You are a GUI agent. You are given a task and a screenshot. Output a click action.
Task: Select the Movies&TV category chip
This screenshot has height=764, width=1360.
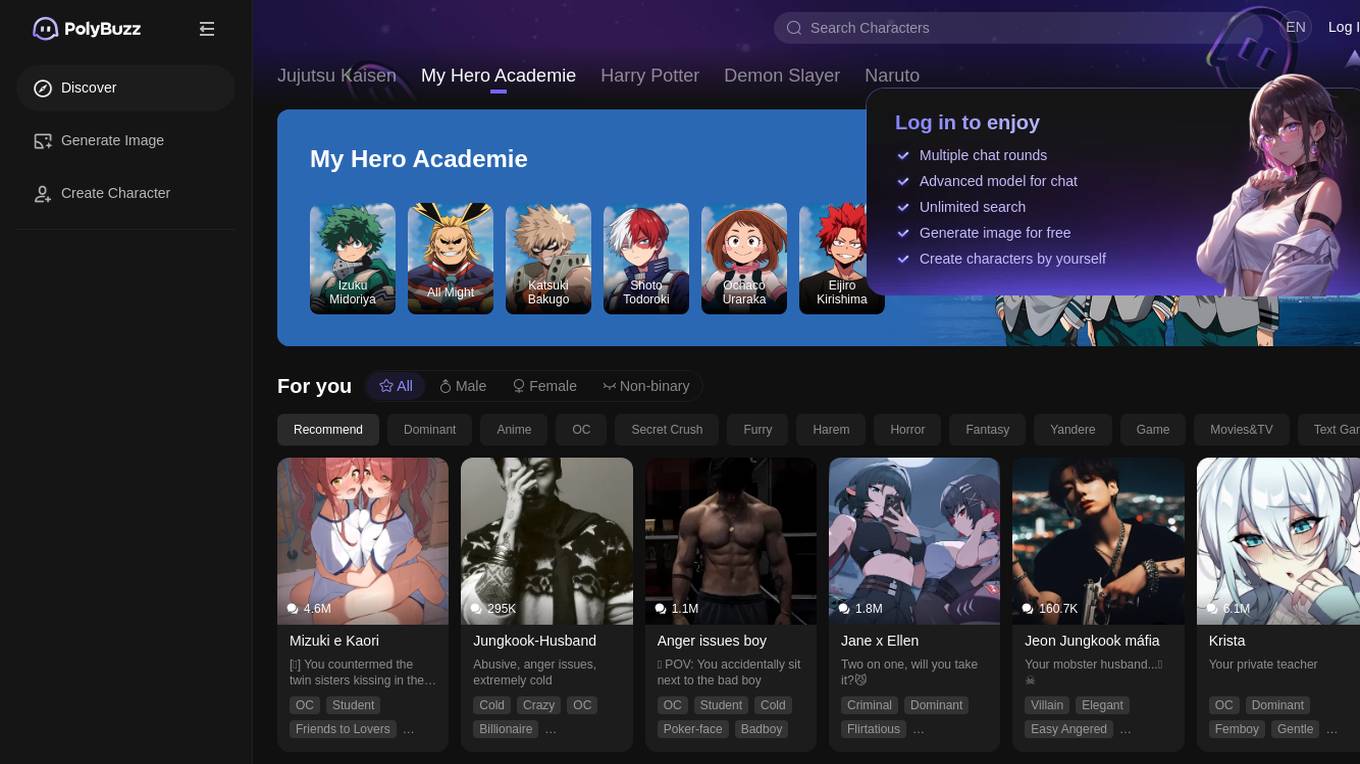pos(1242,430)
